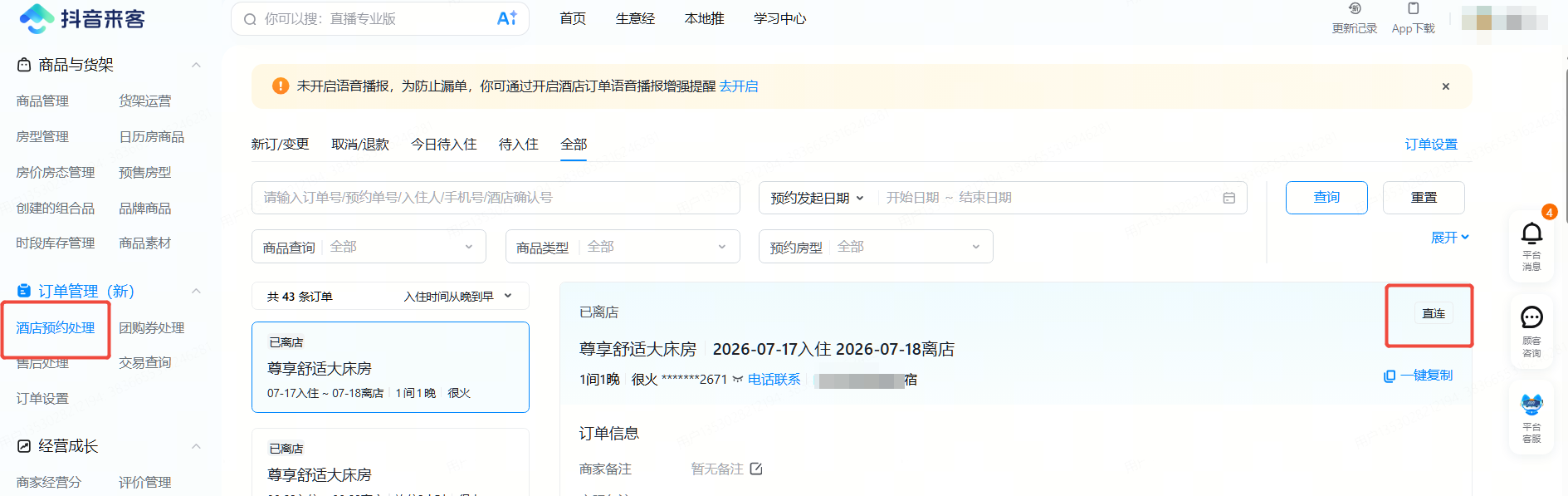Click the 查询 search button
The width and height of the screenshot is (1568, 496).
[1326, 198]
